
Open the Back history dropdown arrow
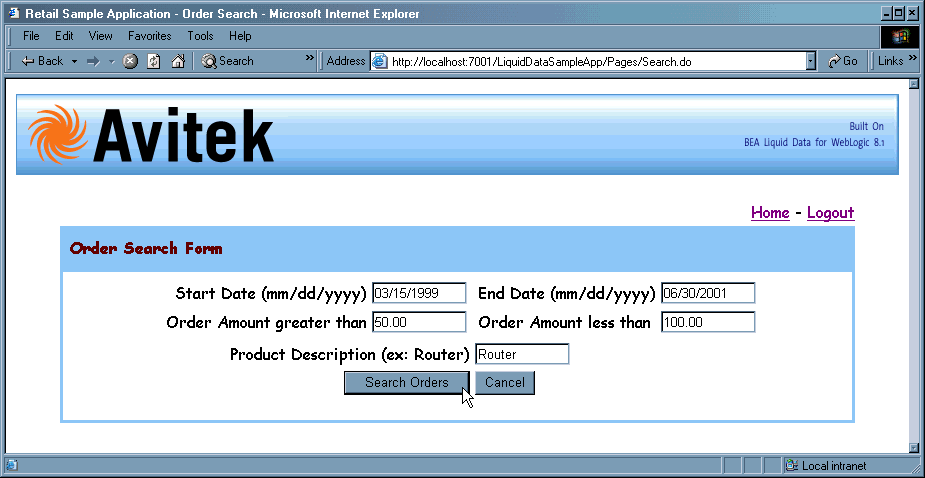pyautogui.click(x=74, y=61)
